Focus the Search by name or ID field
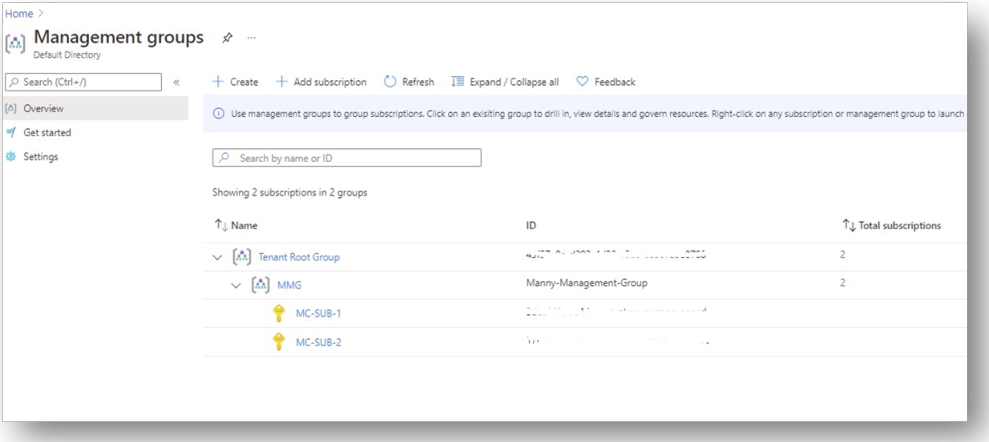Screen dimensions: 989x442 pyautogui.click(x=347, y=158)
